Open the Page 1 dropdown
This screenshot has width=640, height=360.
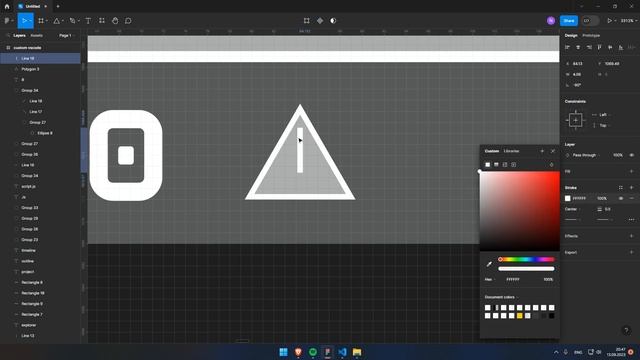pos(67,36)
